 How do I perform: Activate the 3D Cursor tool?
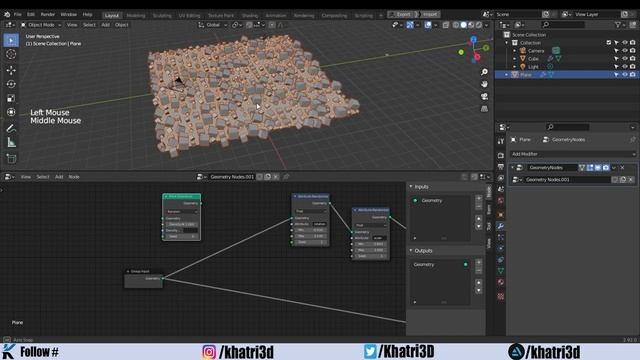pyautogui.click(x=11, y=54)
